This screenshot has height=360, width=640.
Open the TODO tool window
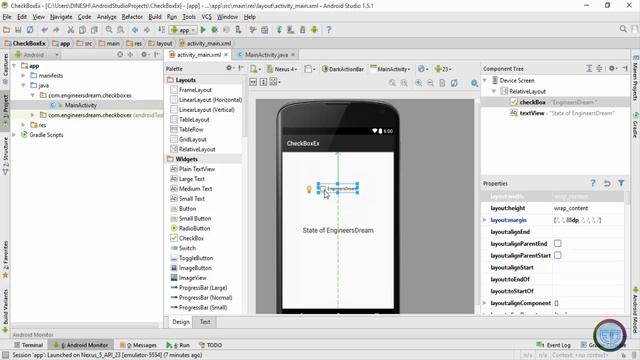click(x=210, y=345)
